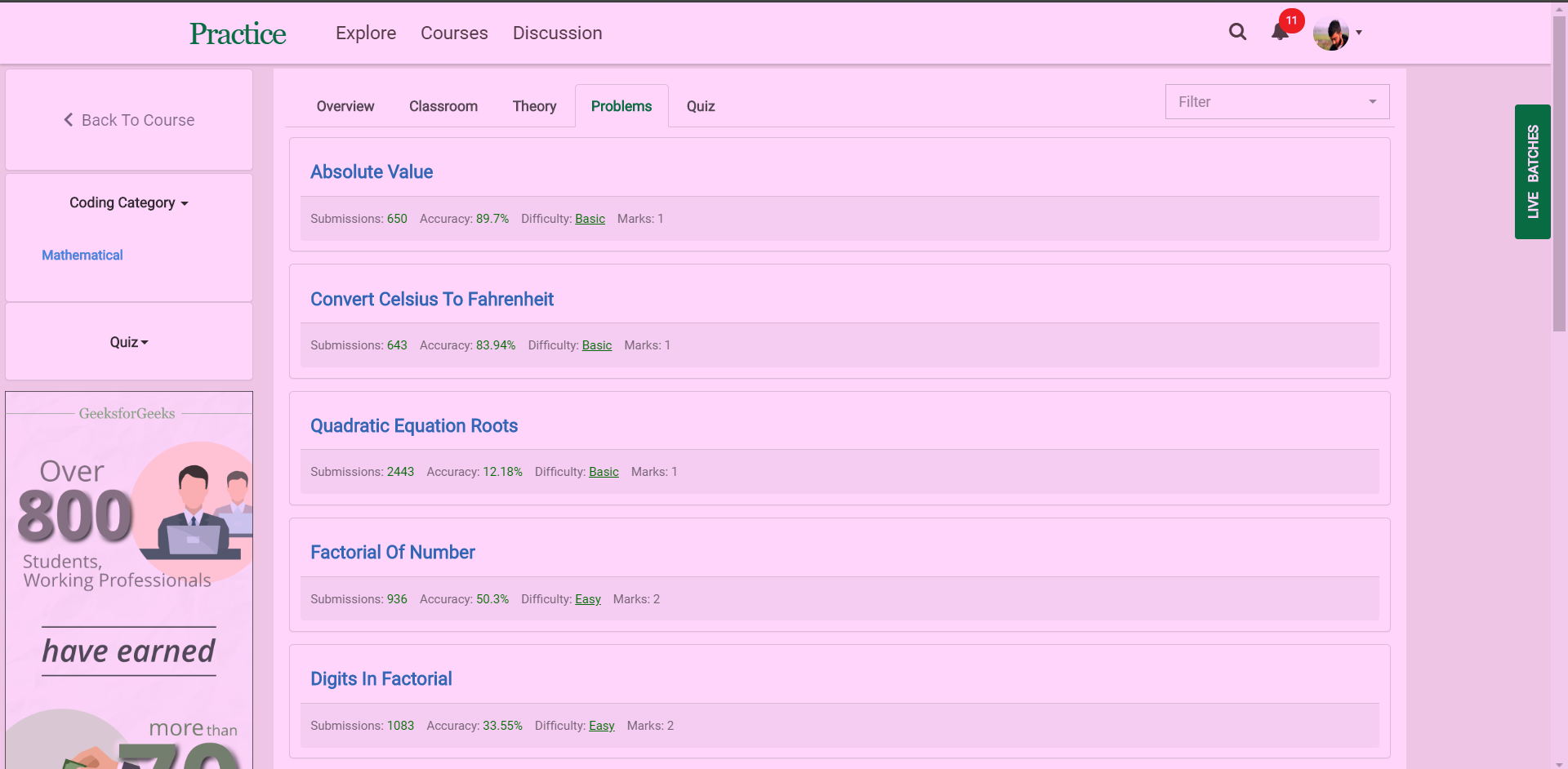Open the Courses menu
Viewport: 1568px width, 769px height.
click(454, 33)
